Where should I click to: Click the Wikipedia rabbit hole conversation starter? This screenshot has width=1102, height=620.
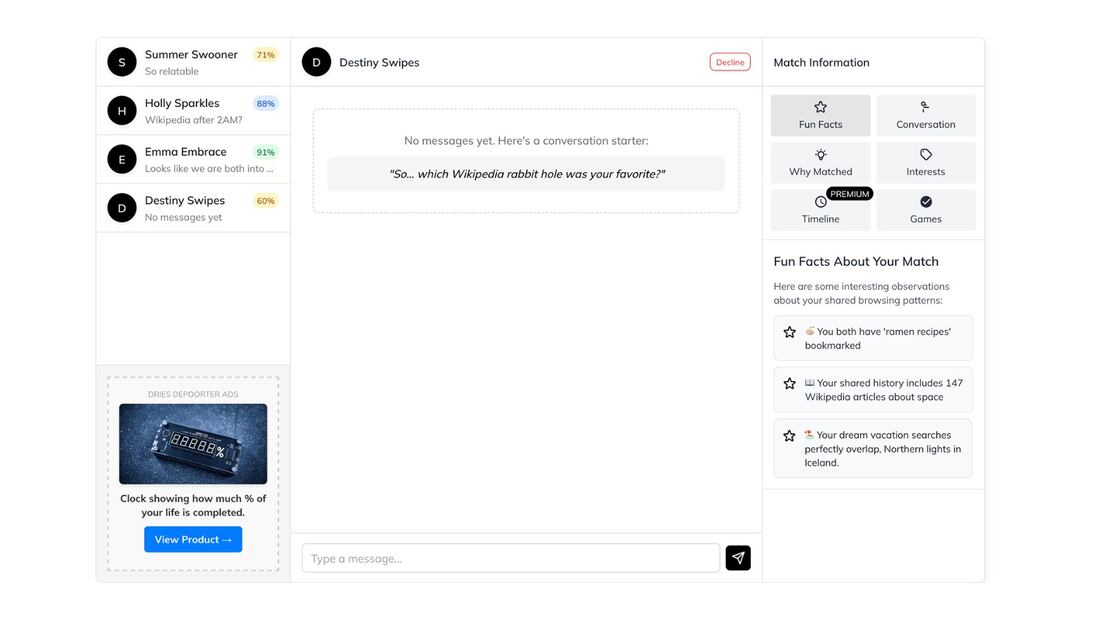click(526, 174)
